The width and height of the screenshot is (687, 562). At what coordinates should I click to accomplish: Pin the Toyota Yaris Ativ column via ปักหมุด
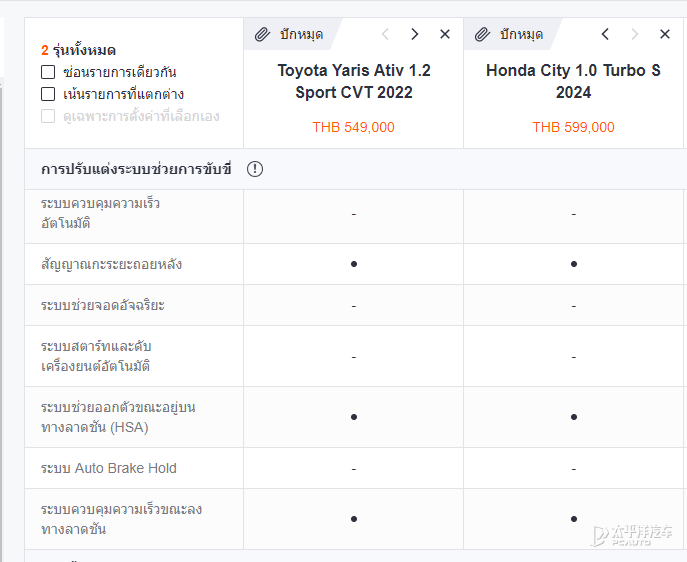pos(301,34)
